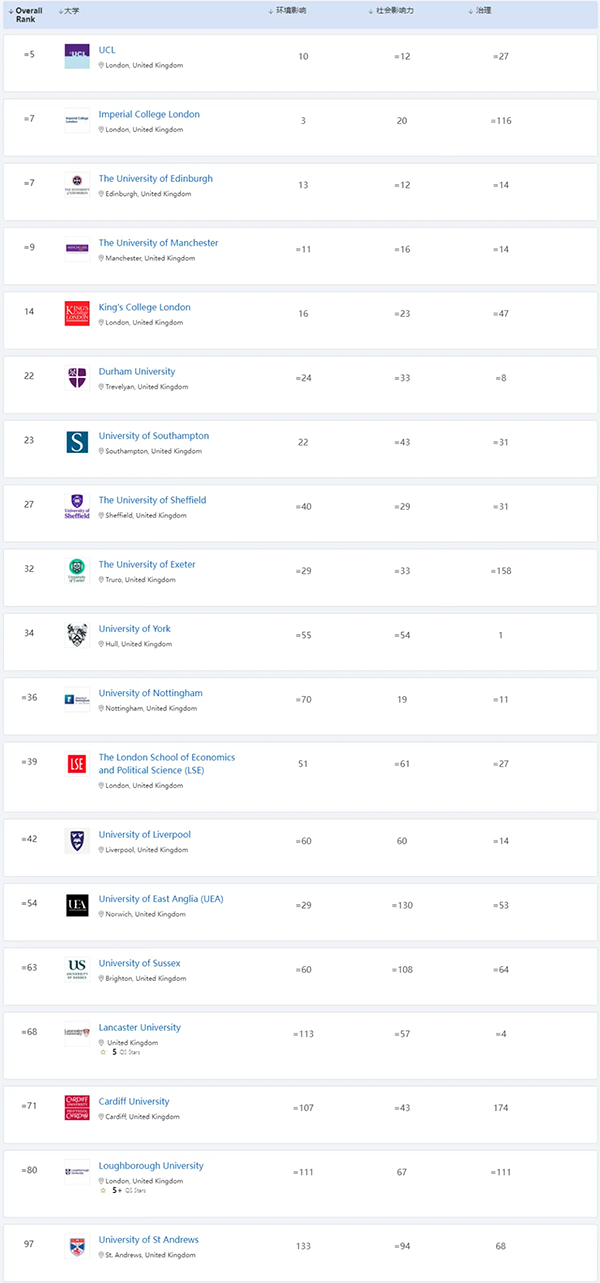The image size is (600, 1283).
Task: Click the UCL logo icon
Action: tap(77, 56)
